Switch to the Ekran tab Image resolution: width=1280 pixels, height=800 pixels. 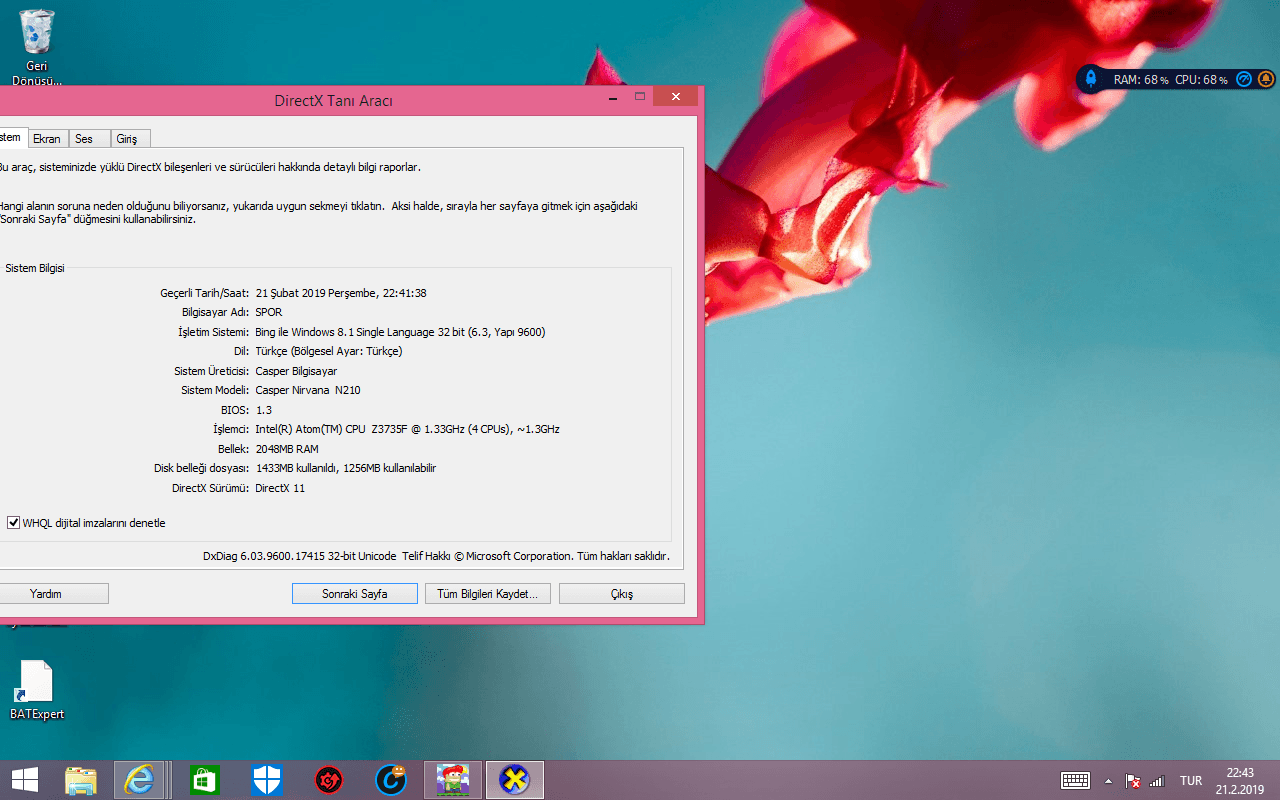(47, 139)
